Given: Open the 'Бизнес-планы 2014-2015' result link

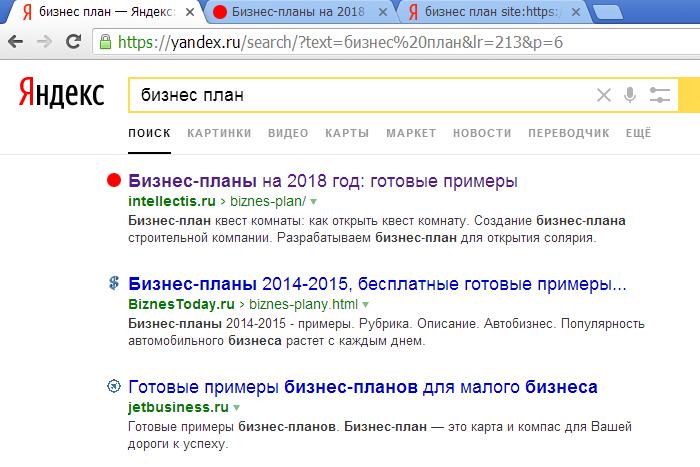Looking at the screenshot, I should tap(378, 283).
